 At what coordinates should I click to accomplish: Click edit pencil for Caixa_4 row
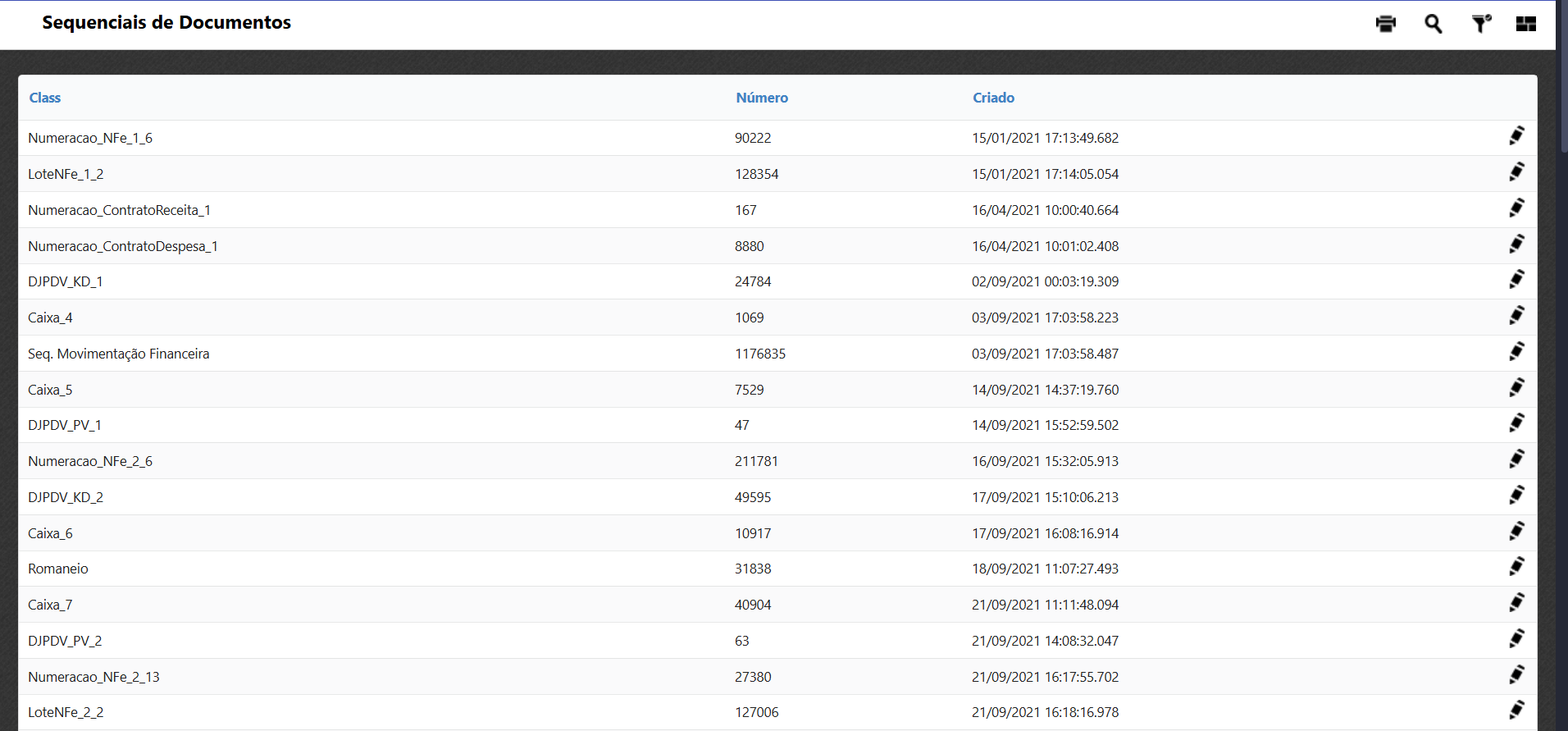tap(1516, 316)
